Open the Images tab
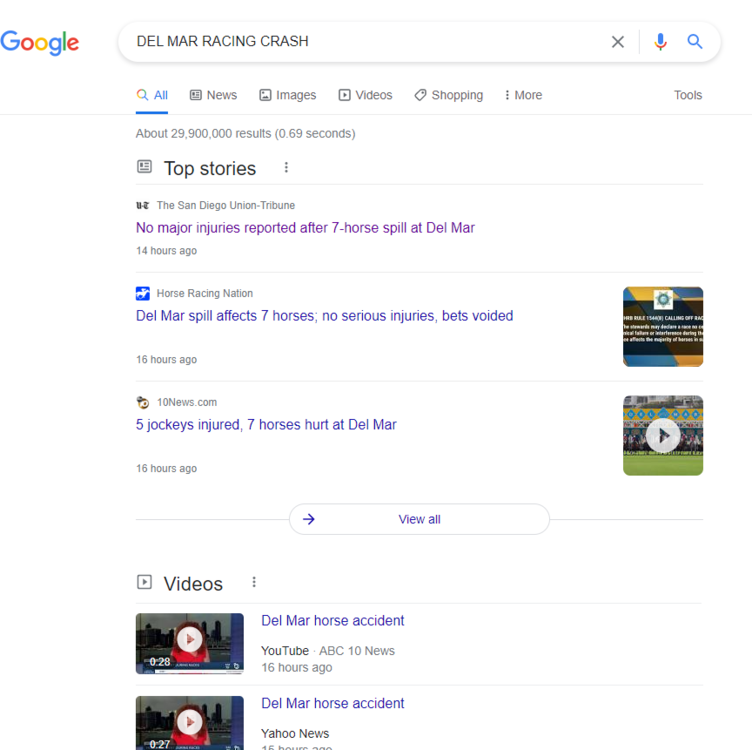Screen dimensions: 752x750 click(x=288, y=95)
